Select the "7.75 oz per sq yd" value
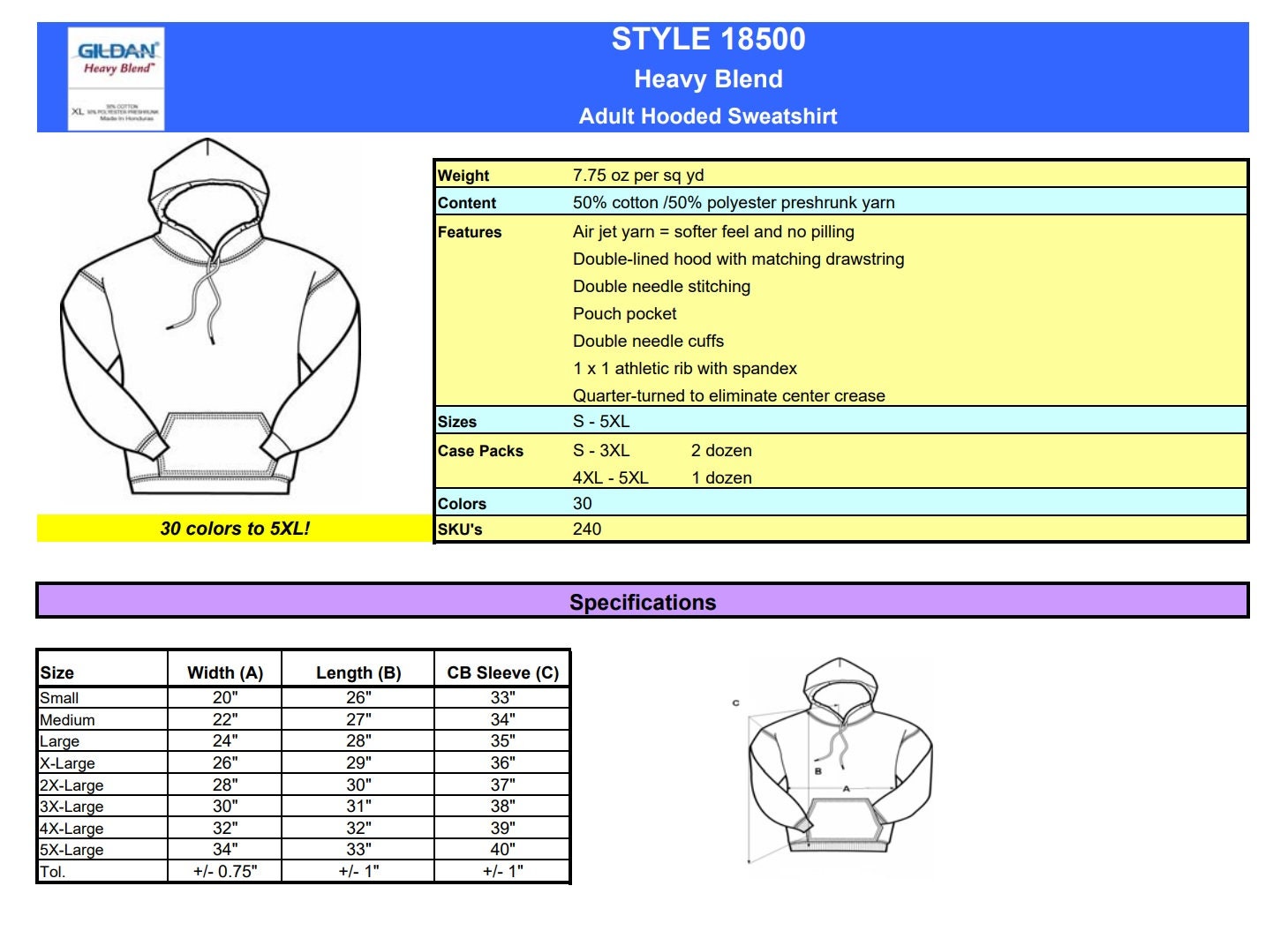Image resolution: width=1288 pixels, height=931 pixels. (638, 175)
